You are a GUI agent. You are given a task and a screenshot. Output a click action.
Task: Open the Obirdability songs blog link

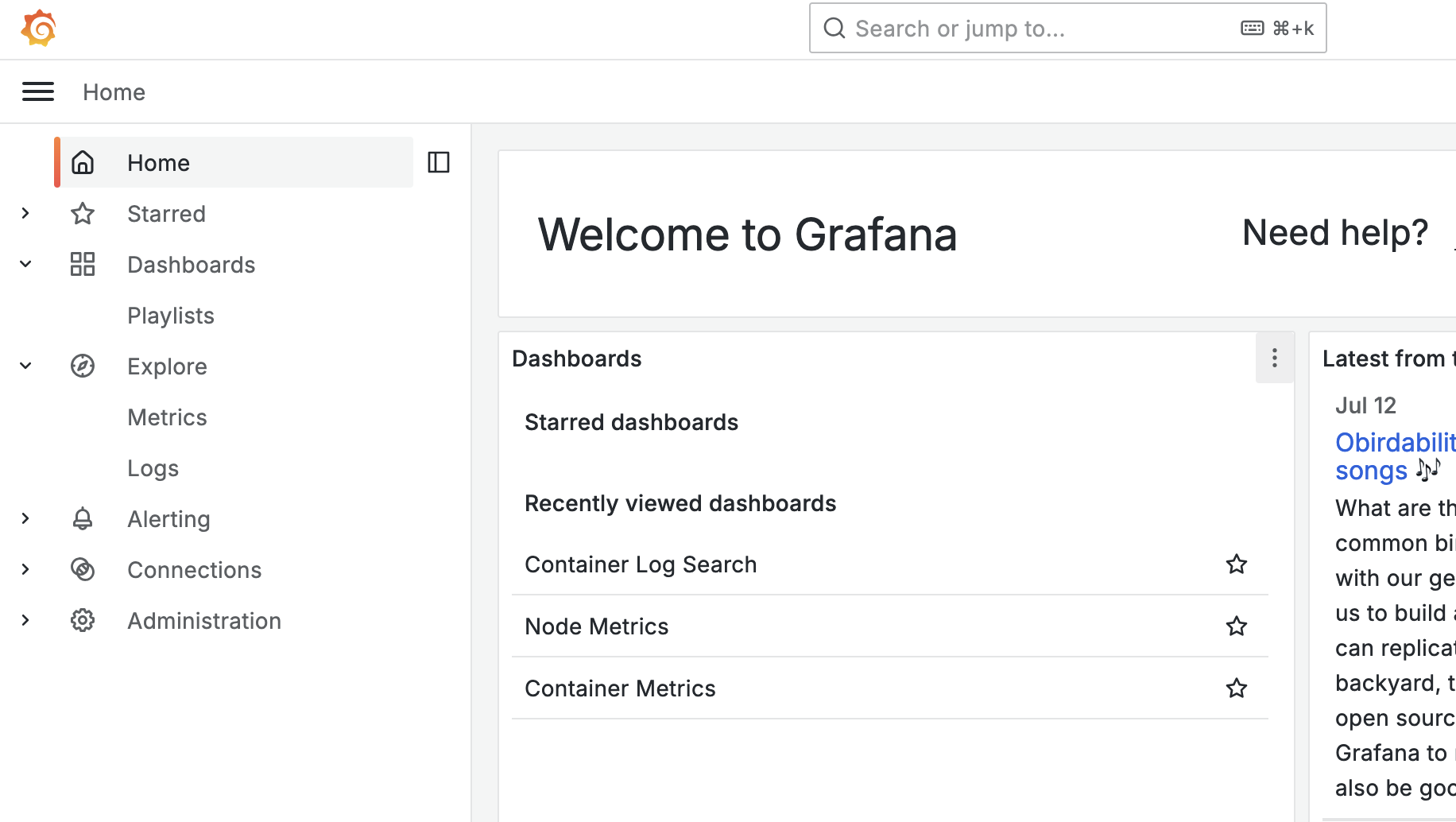tap(1394, 456)
